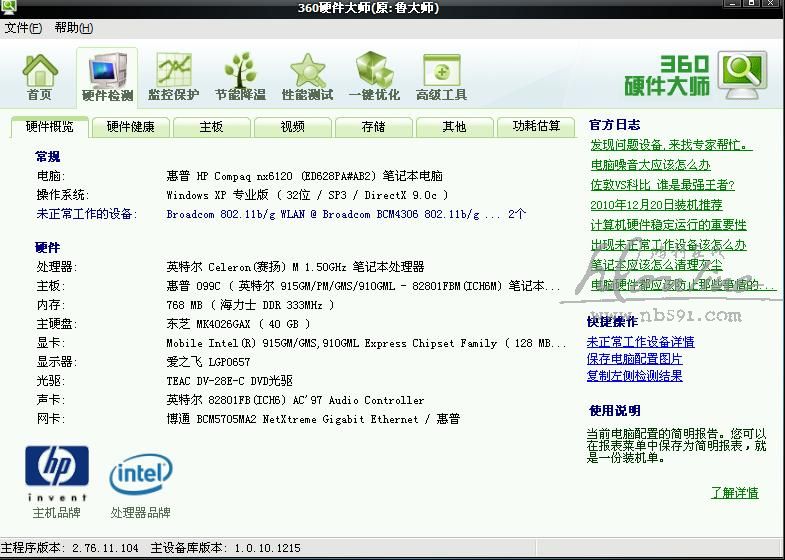Select the AC'97 Audio Controller value
Image resolution: width=785 pixels, height=560 pixels.
tap(295, 400)
